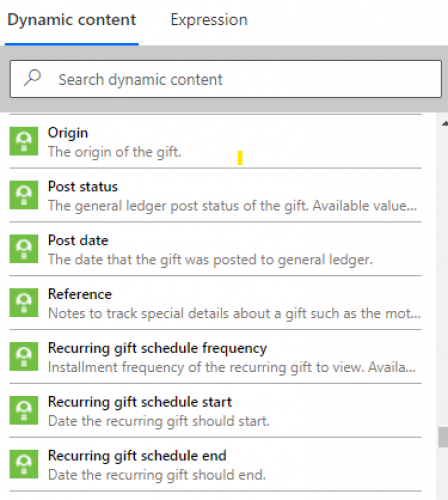Click the icon beside Recurring gift schedule end
The image size is (448, 500).
(x=24, y=464)
